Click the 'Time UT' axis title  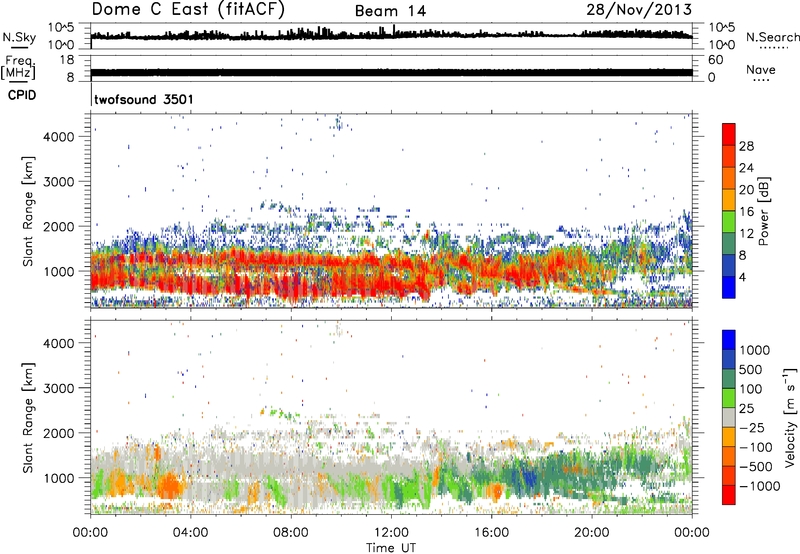[x=391, y=548]
